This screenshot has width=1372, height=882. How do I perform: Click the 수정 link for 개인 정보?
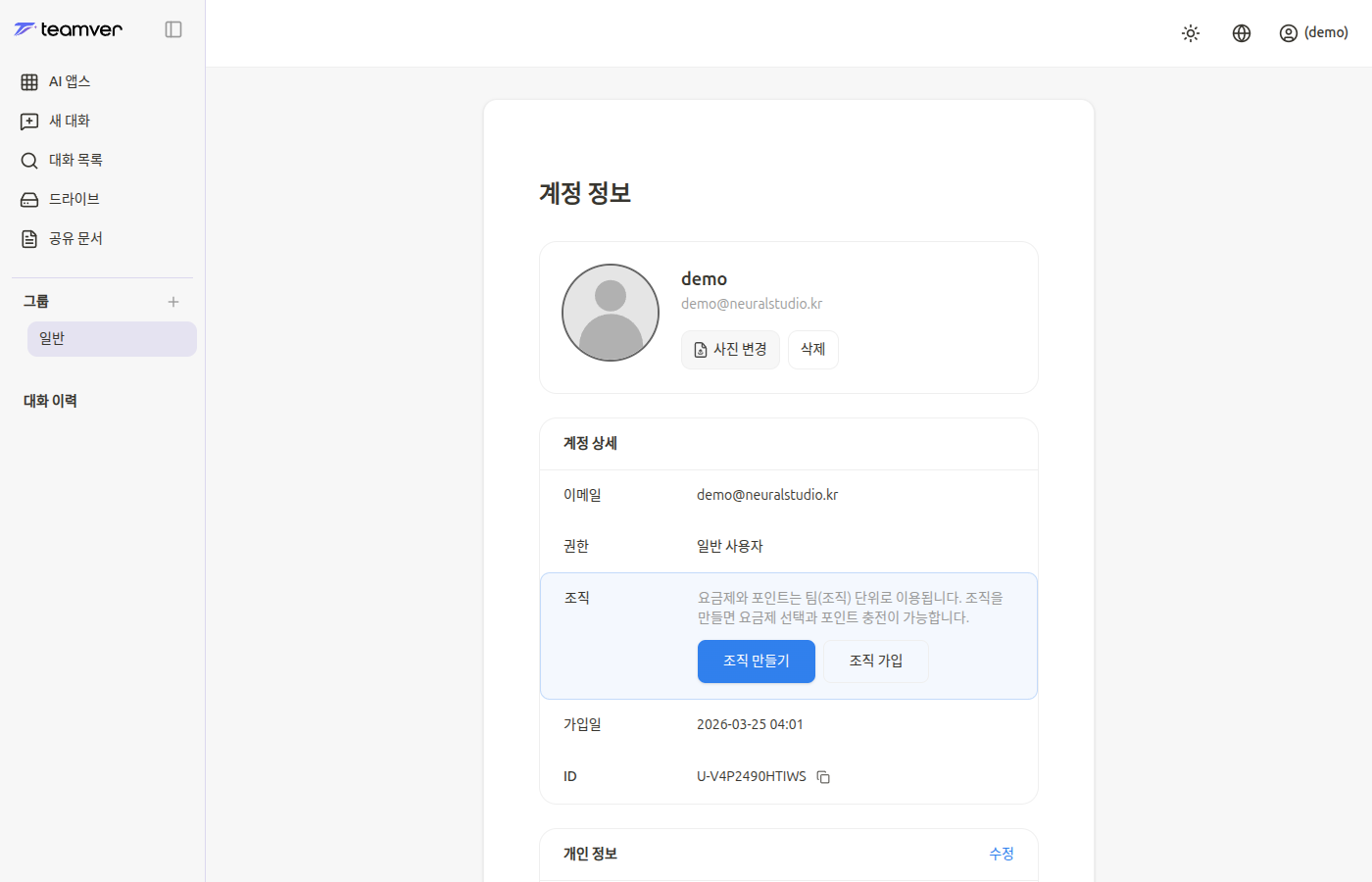click(1002, 854)
